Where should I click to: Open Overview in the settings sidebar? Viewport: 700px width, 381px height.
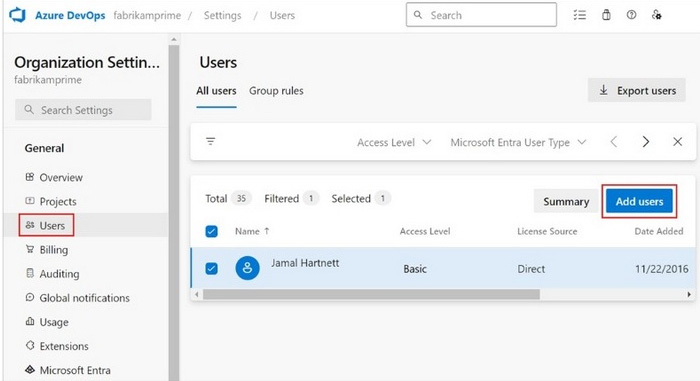[x=61, y=177]
